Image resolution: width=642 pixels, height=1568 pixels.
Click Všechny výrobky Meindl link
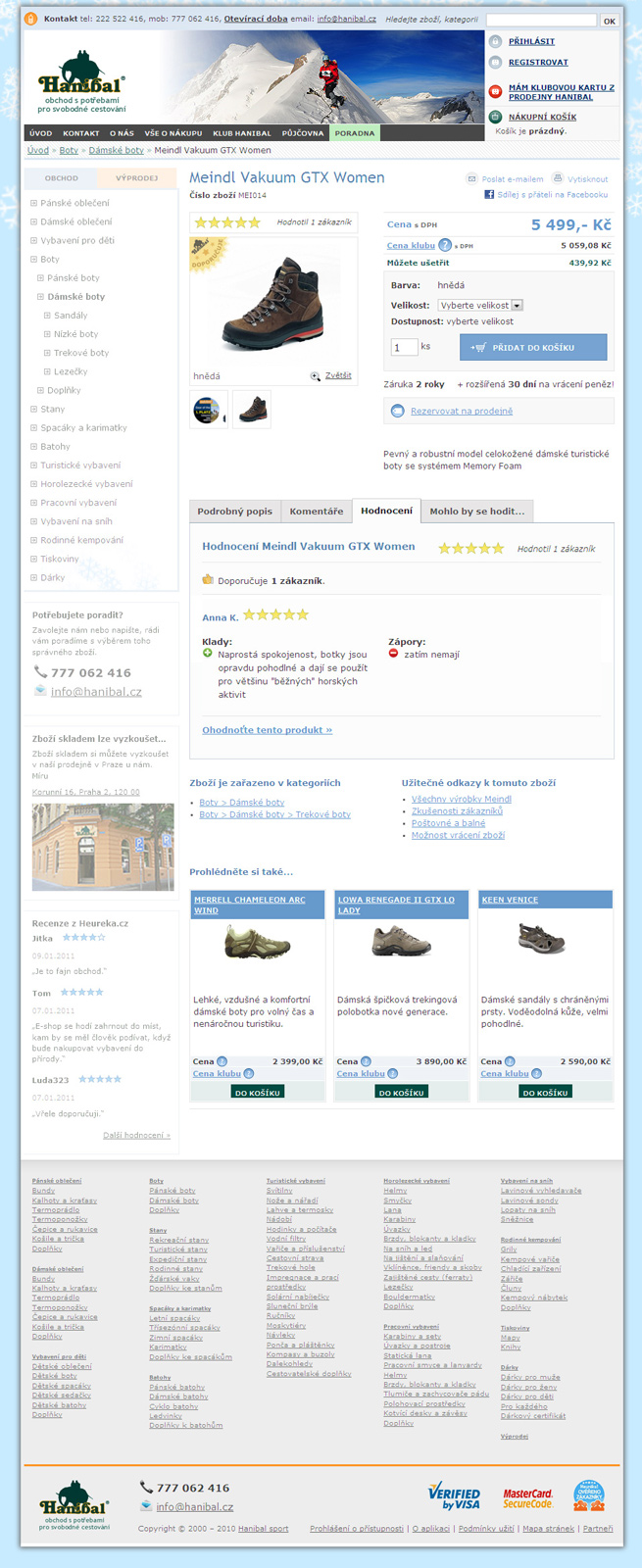[462, 799]
